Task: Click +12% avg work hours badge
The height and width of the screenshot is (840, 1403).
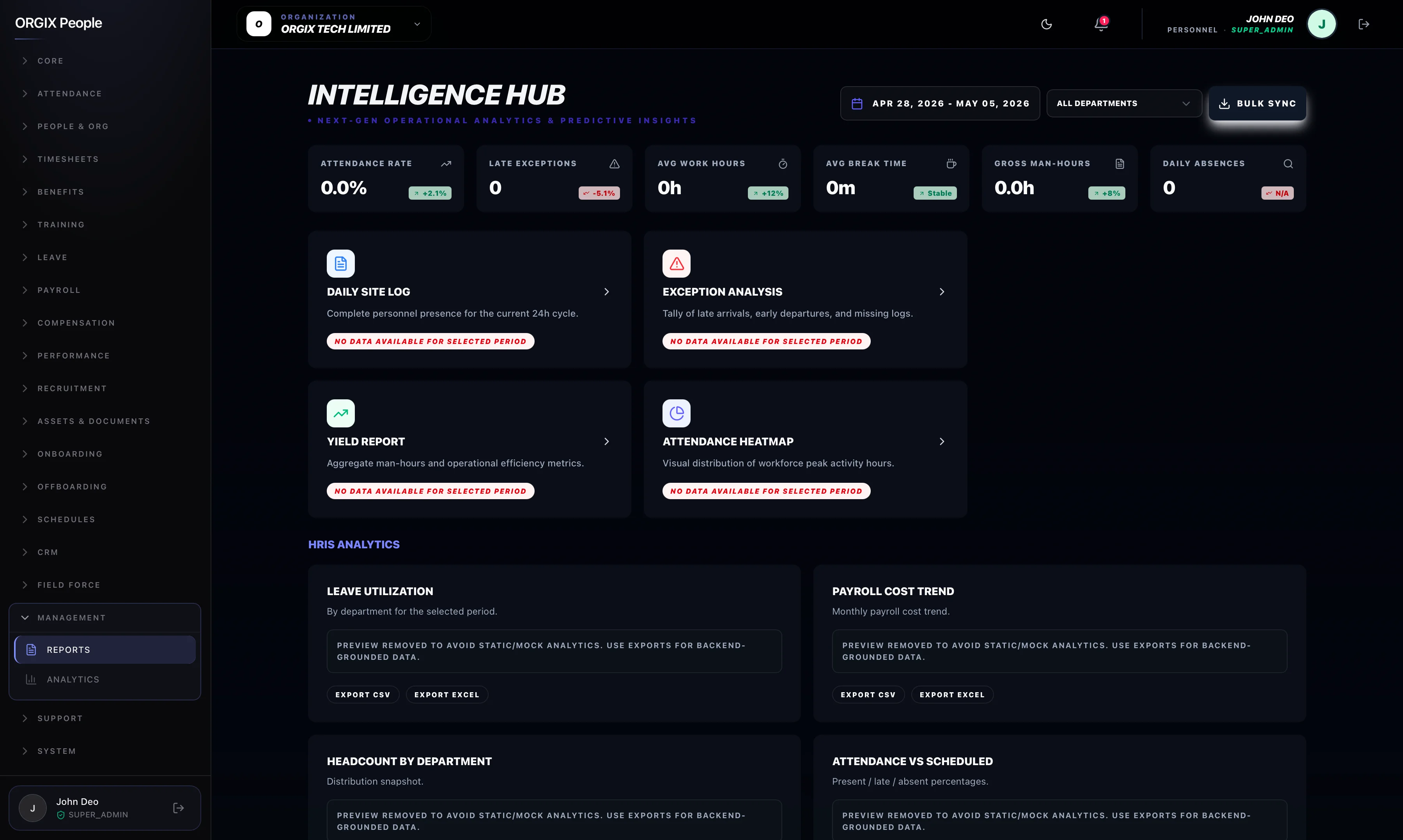Action: tap(768, 193)
